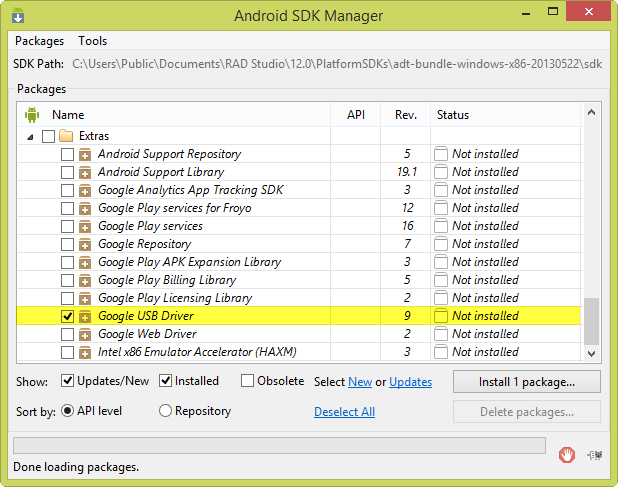Click the package icon of Google Play Billing Library

click(x=85, y=281)
